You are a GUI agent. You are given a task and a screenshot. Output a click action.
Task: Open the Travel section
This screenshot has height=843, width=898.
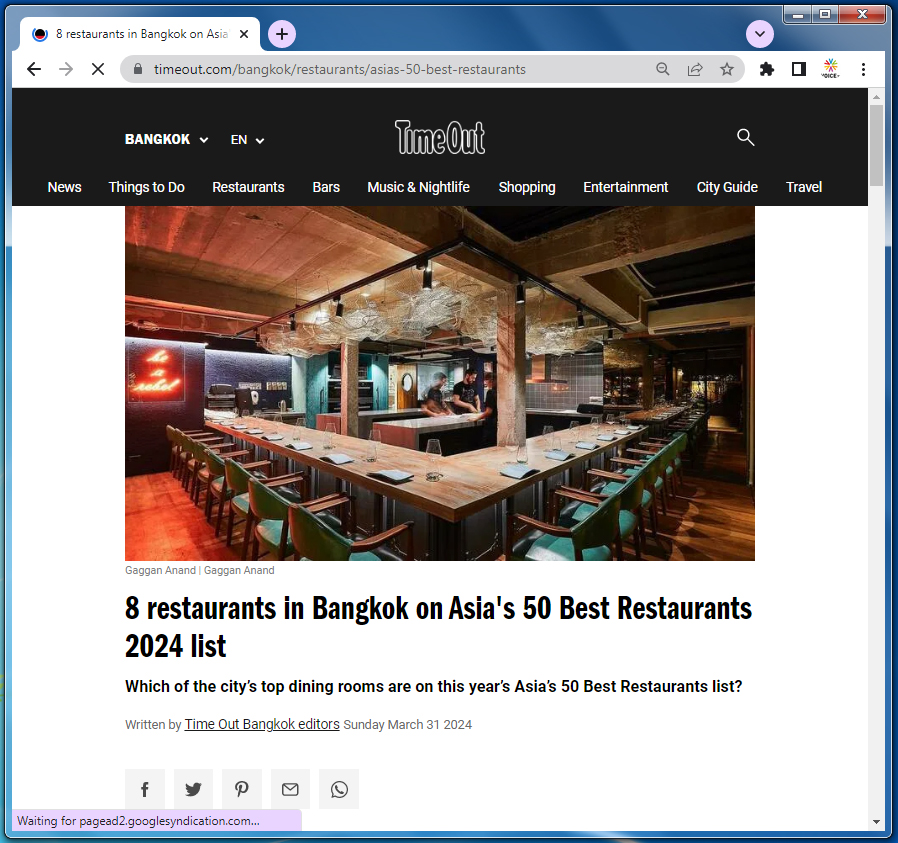tap(804, 187)
